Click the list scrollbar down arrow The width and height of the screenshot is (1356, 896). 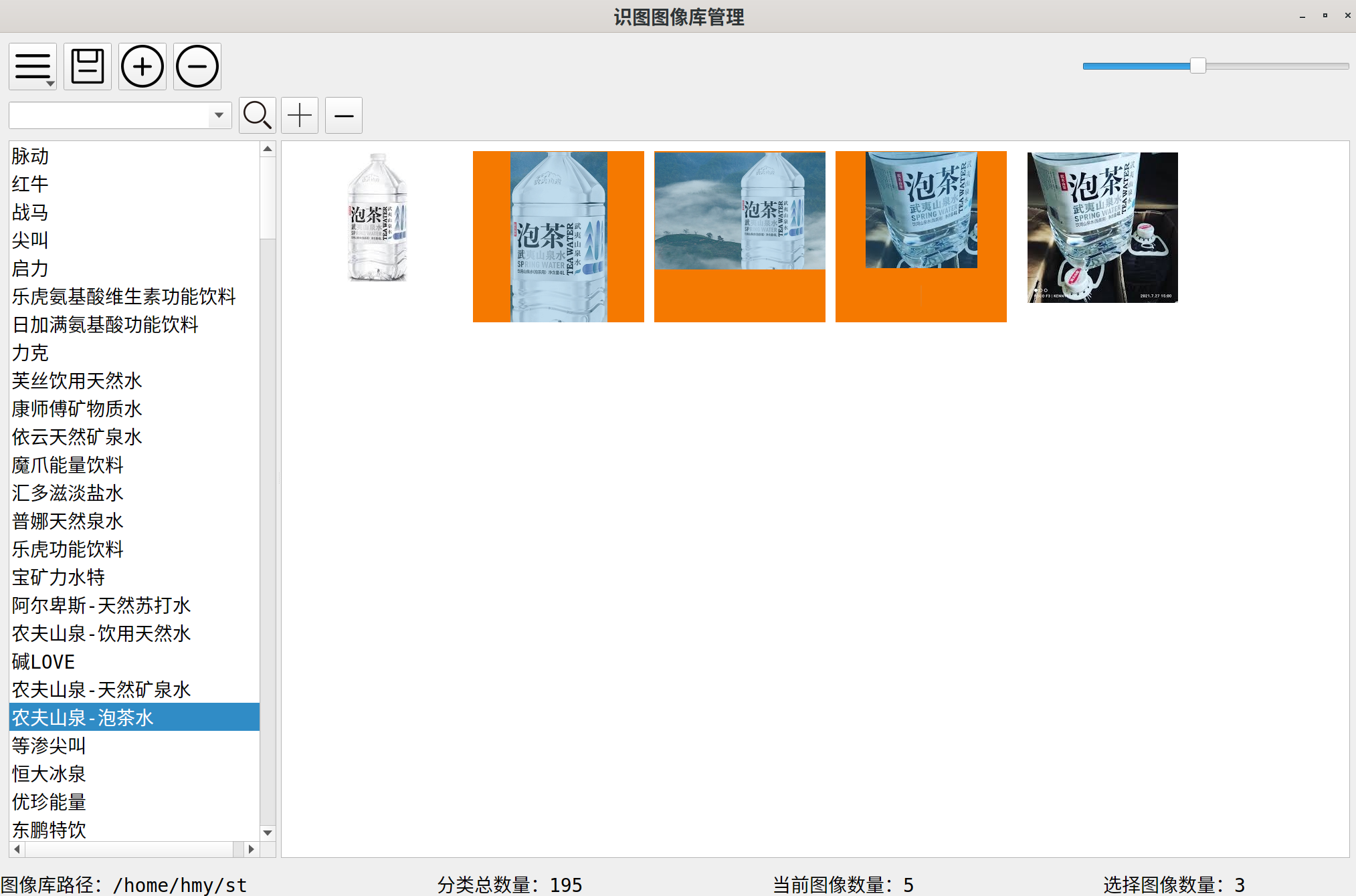[x=268, y=832]
